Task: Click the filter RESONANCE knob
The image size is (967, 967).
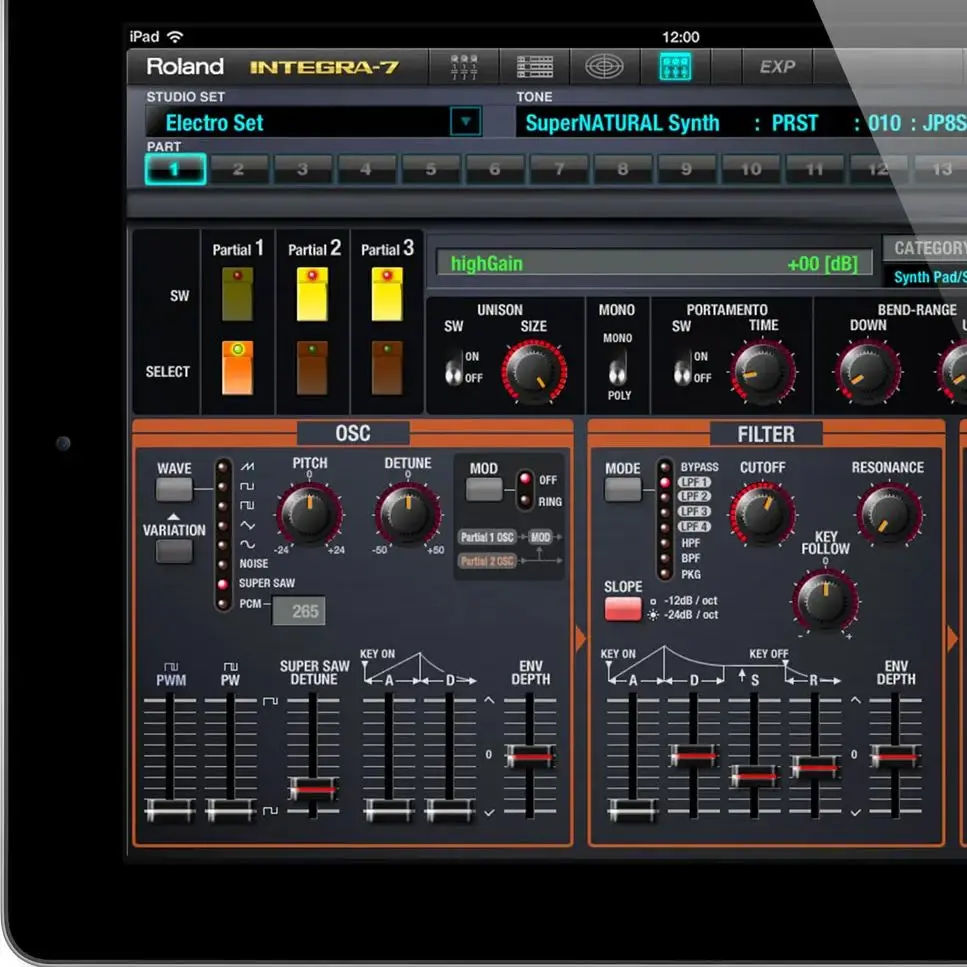Action: point(889,514)
